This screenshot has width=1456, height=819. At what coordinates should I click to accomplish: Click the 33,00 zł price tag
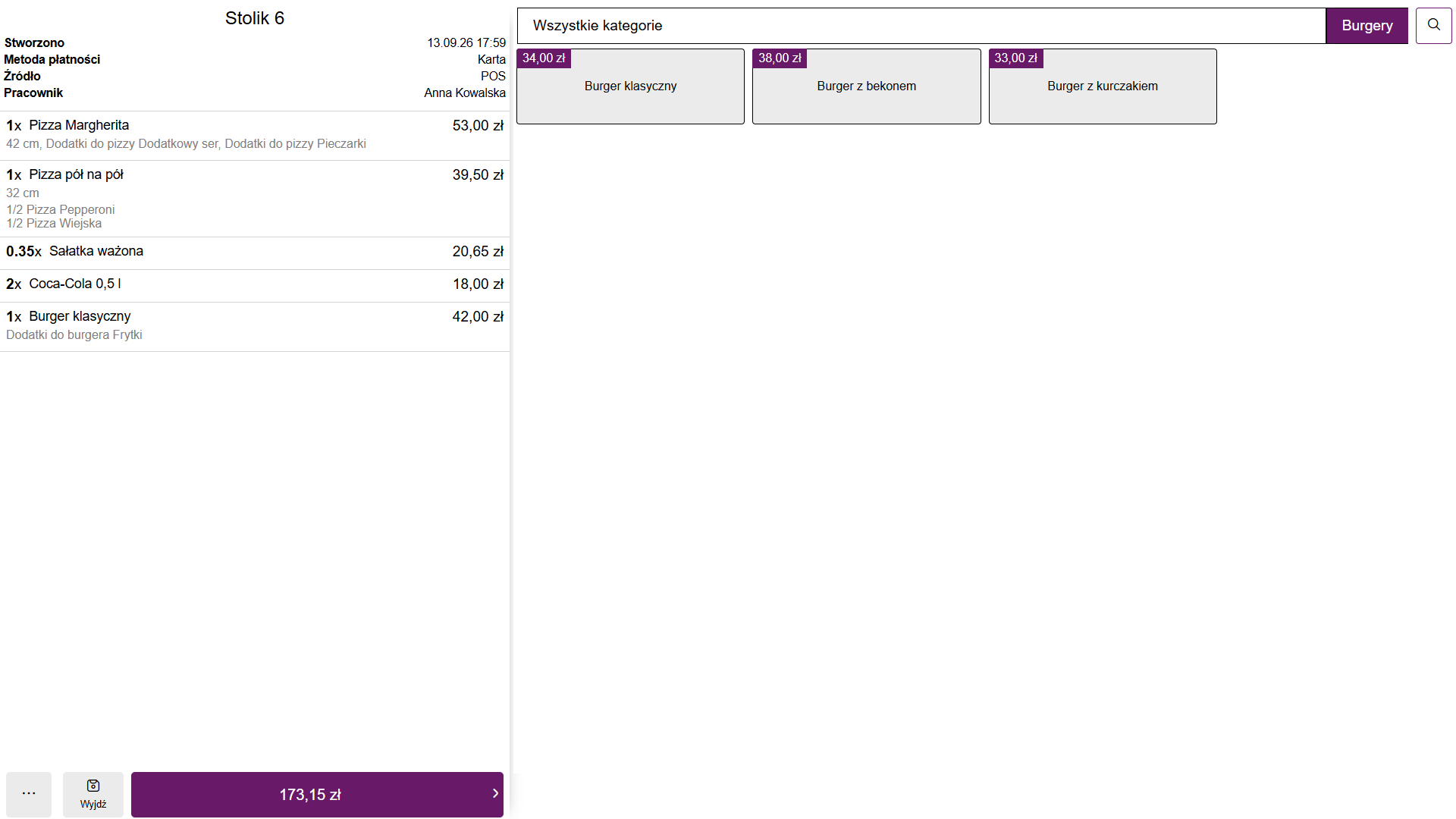(x=1016, y=58)
